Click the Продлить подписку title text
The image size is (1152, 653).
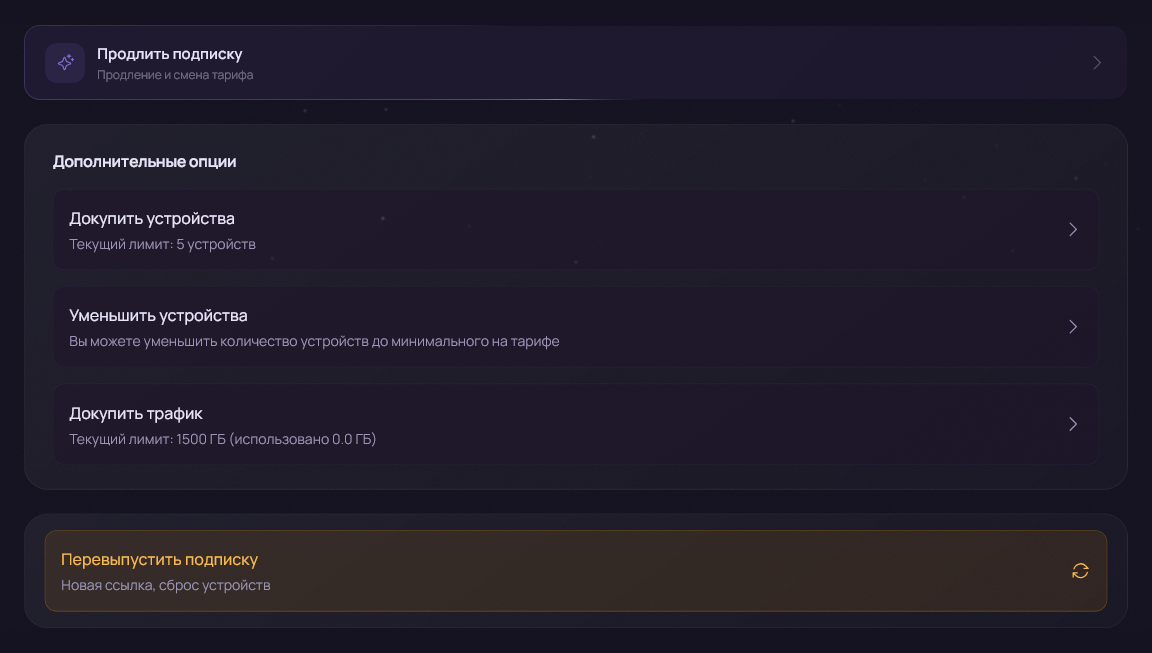[x=170, y=54]
